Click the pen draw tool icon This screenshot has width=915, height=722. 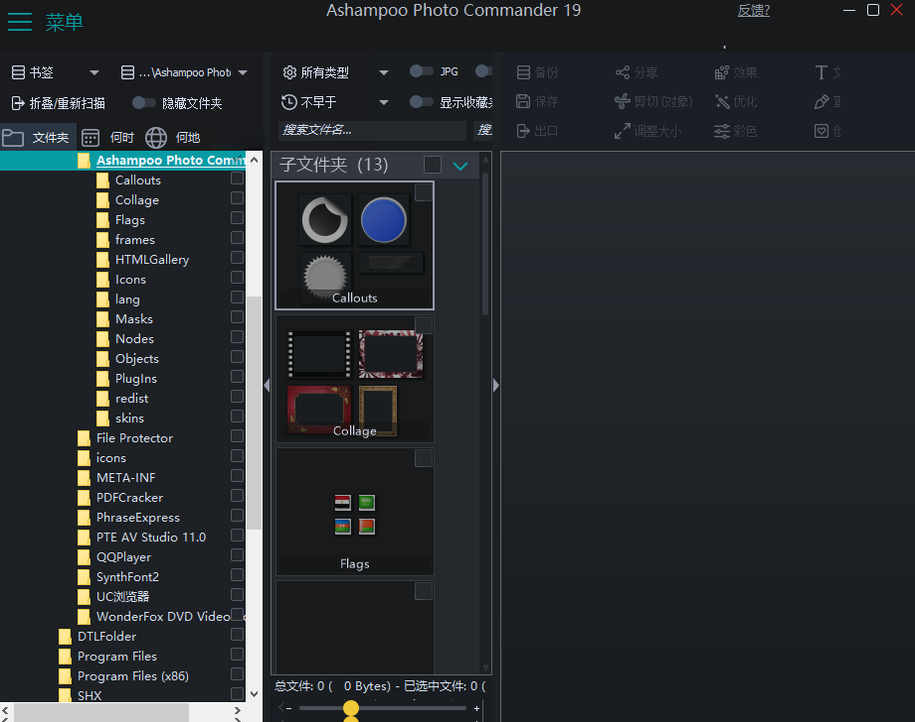822,102
